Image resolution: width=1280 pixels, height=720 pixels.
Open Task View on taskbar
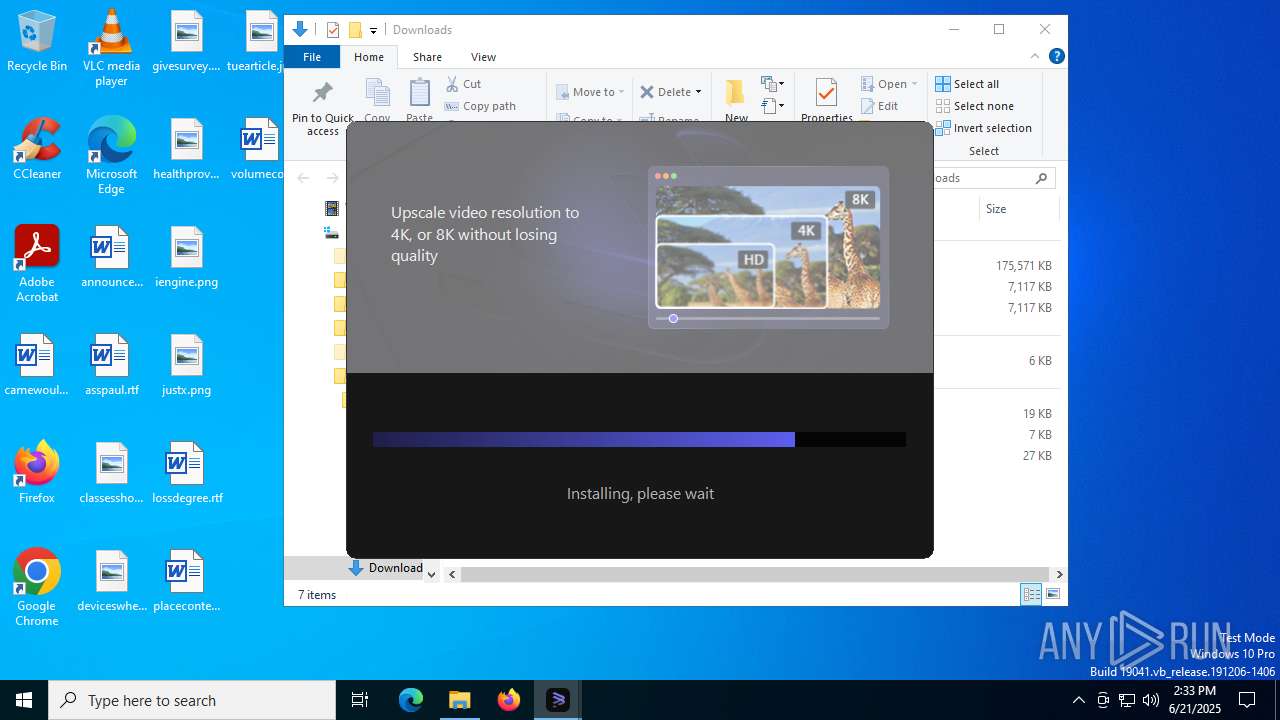pos(360,700)
